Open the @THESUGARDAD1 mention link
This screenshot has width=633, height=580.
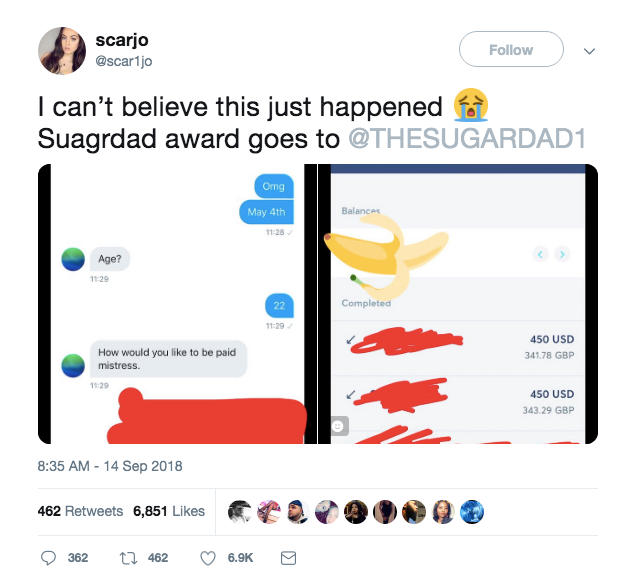click(x=467, y=138)
